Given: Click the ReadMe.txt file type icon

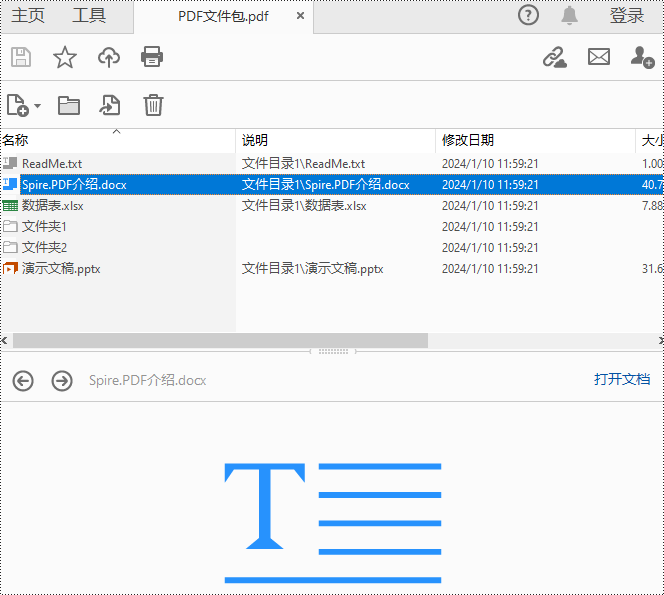Looking at the screenshot, I should point(10,163).
